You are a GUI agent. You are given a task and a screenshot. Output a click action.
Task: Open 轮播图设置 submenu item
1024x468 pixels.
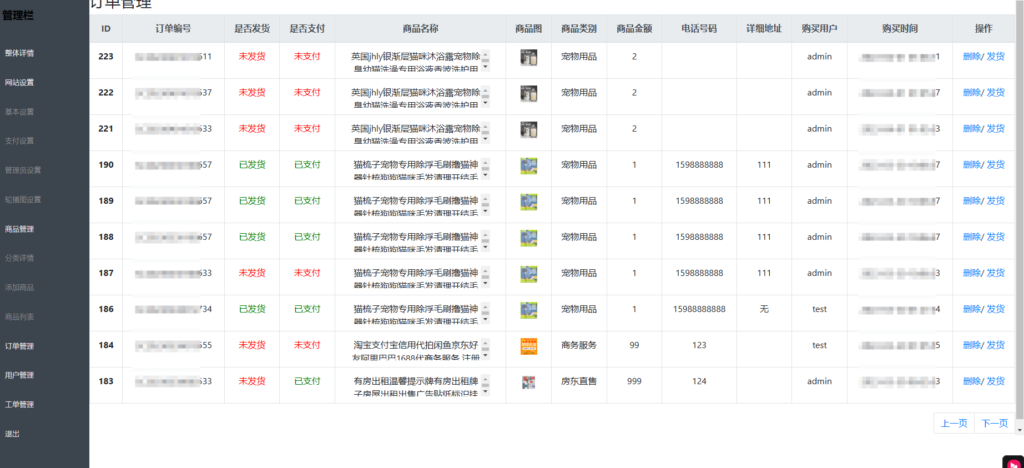click(23, 200)
